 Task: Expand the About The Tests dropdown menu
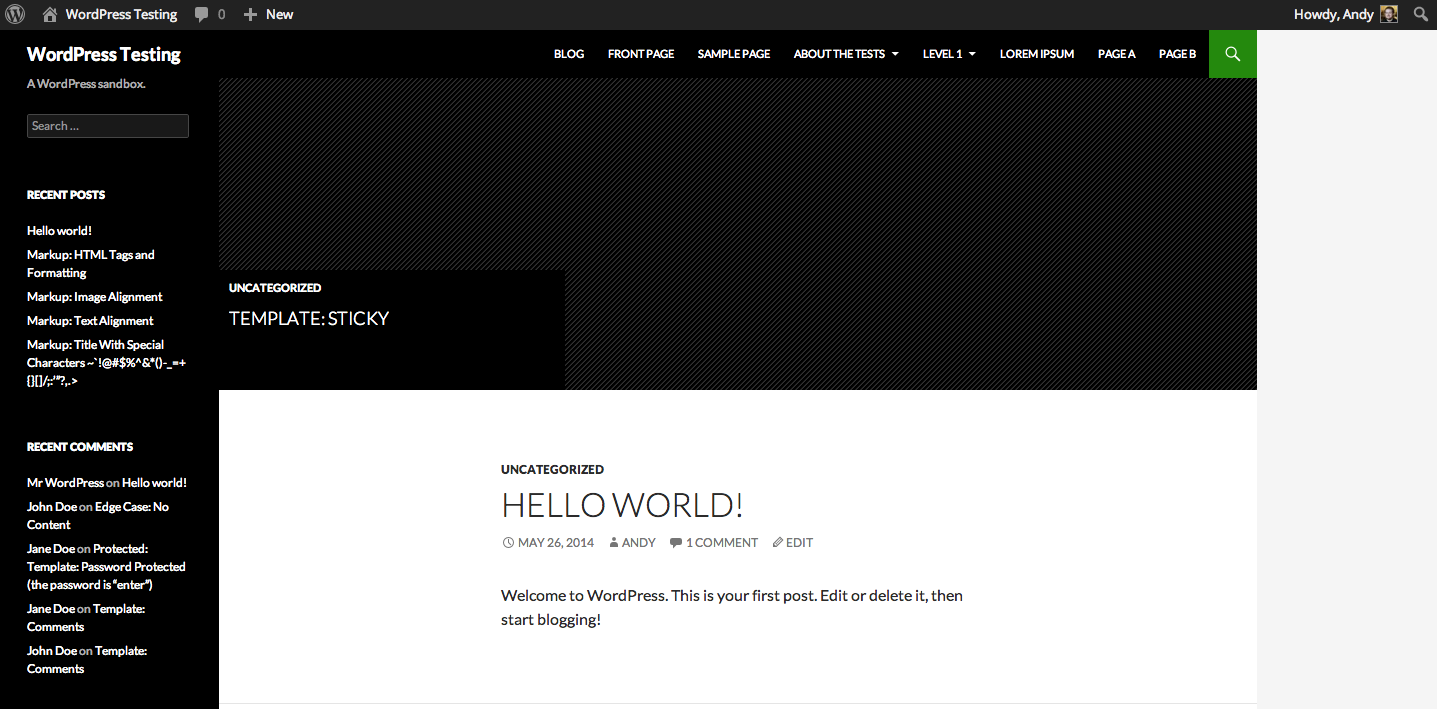click(845, 54)
